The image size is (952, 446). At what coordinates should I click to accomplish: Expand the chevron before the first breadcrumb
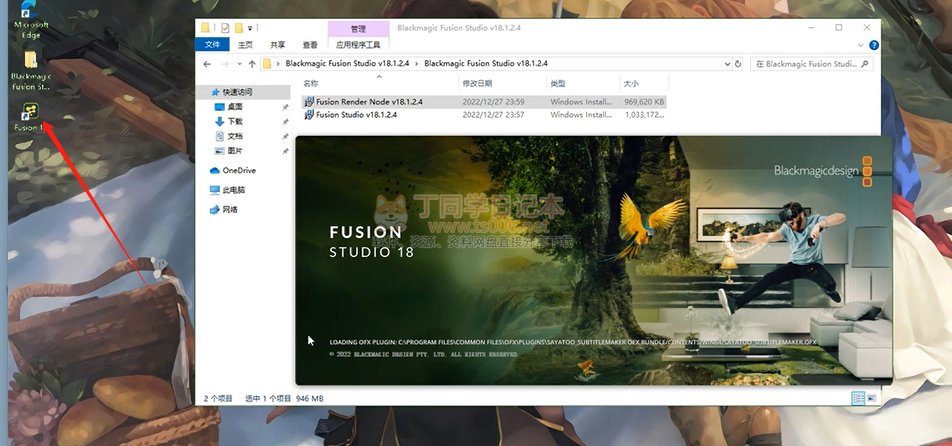[278, 63]
